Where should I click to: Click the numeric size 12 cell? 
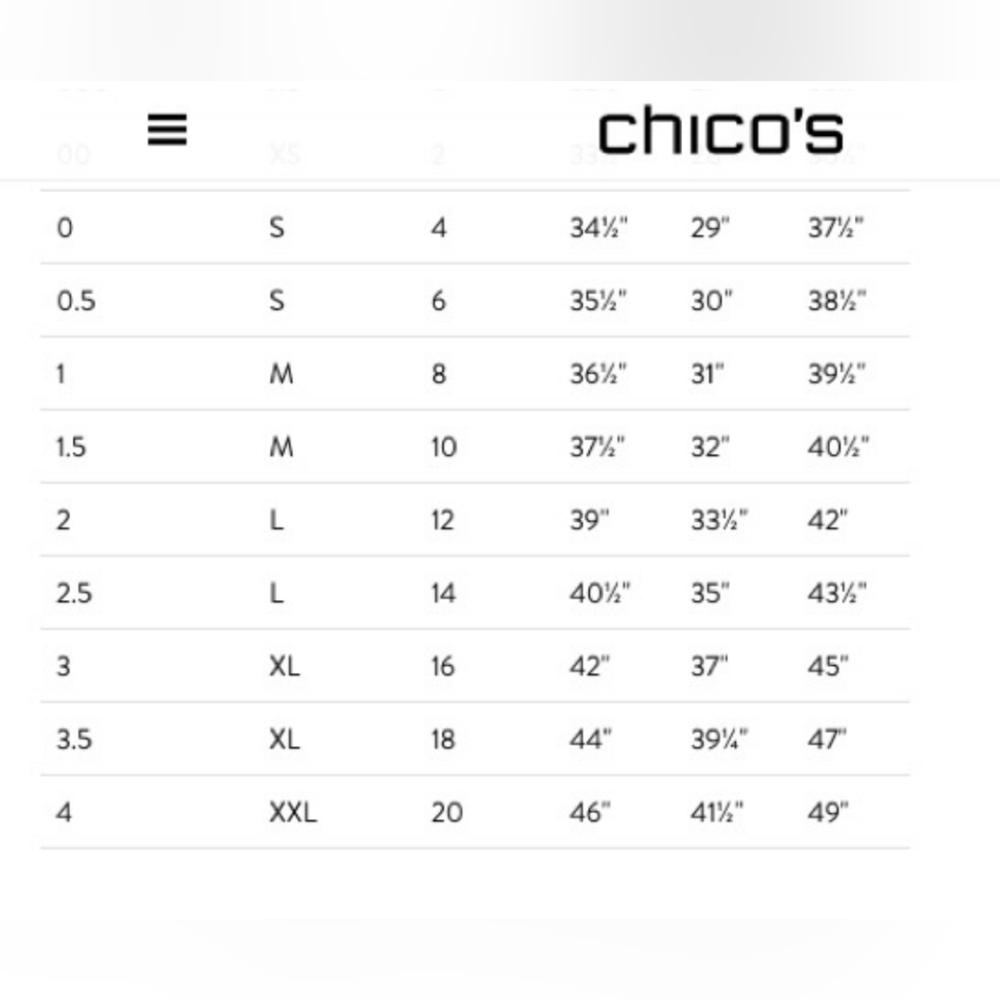442,520
